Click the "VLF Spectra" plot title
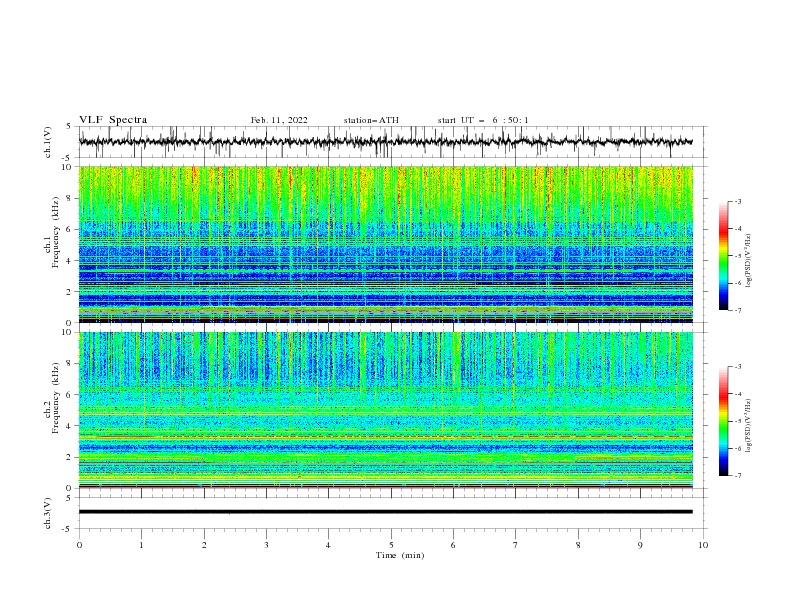The width and height of the screenshot is (792, 612). pyautogui.click(x=113, y=120)
